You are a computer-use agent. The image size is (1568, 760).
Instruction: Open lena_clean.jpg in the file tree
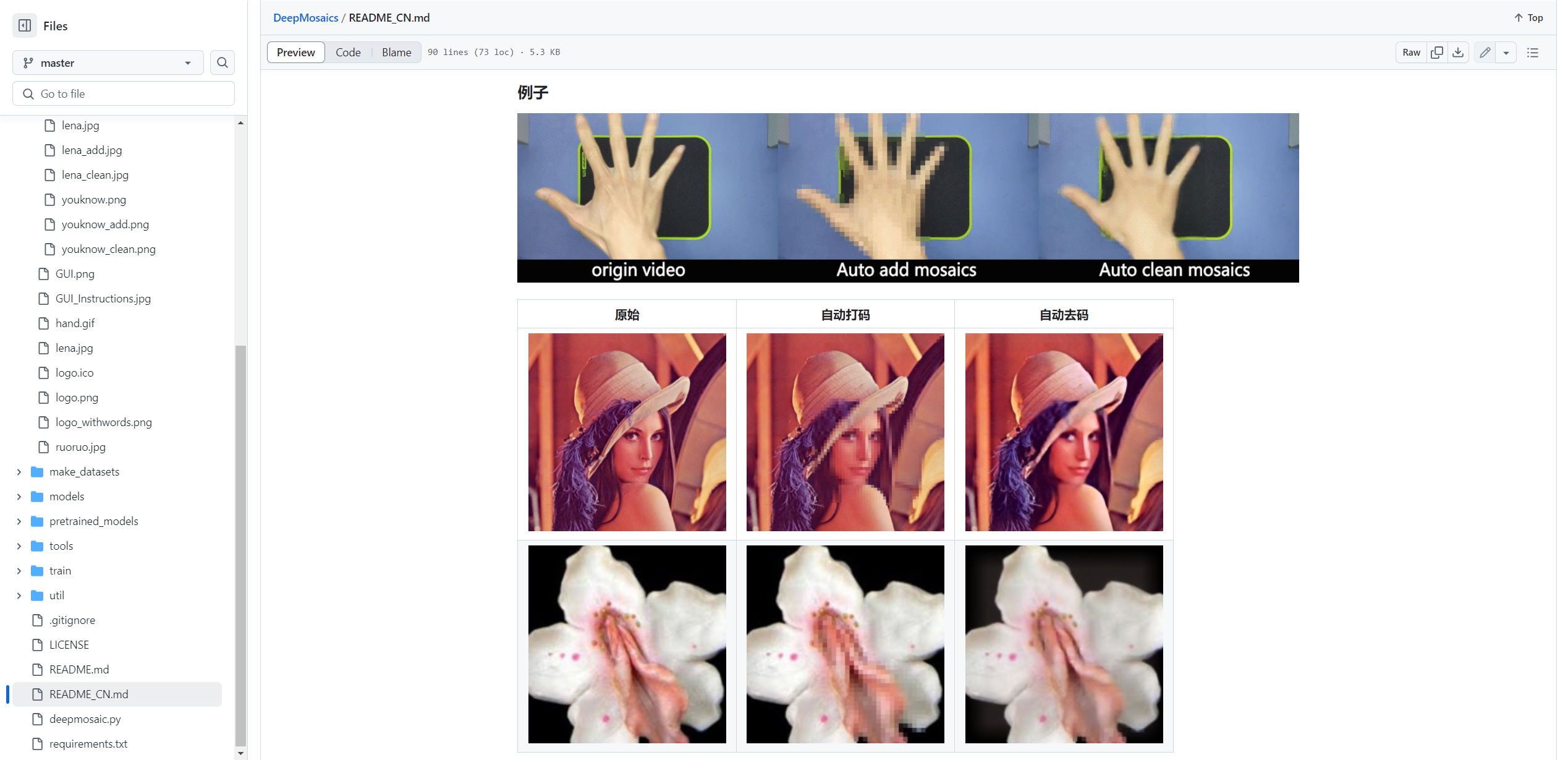95,175
